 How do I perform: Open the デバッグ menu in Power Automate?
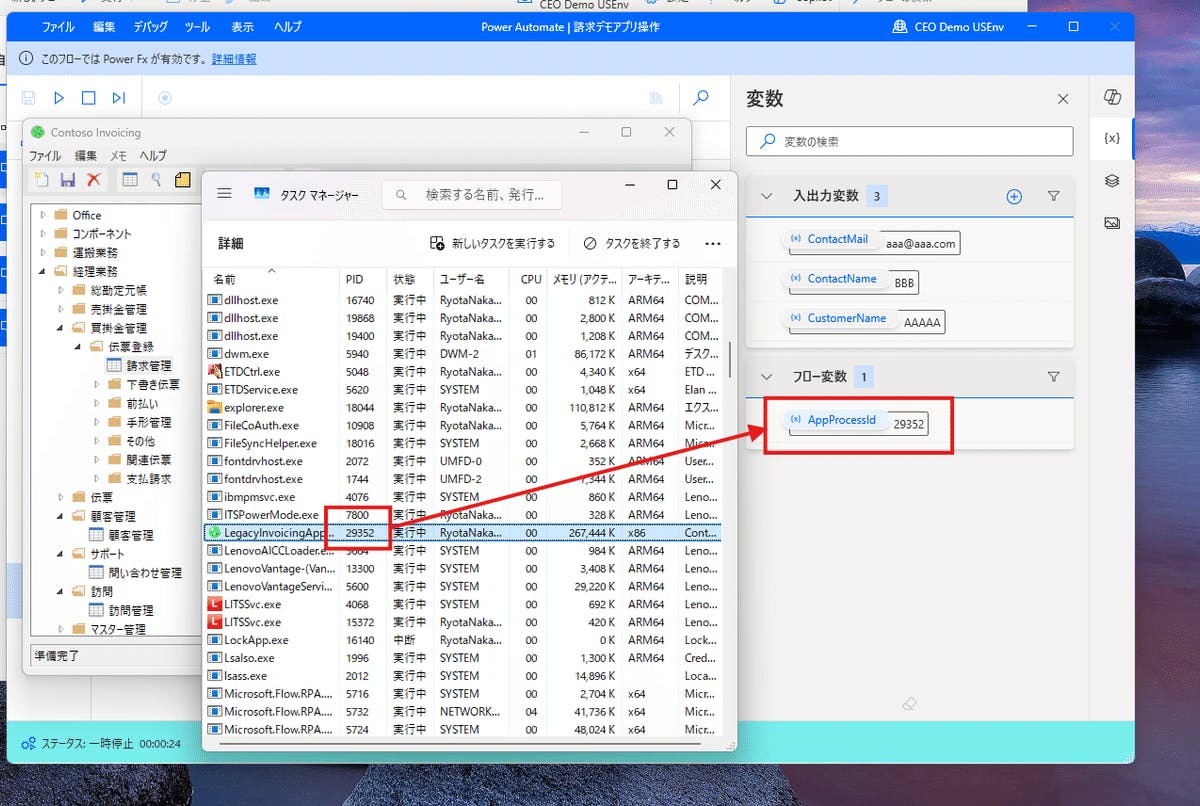click(x=150, y=27)
